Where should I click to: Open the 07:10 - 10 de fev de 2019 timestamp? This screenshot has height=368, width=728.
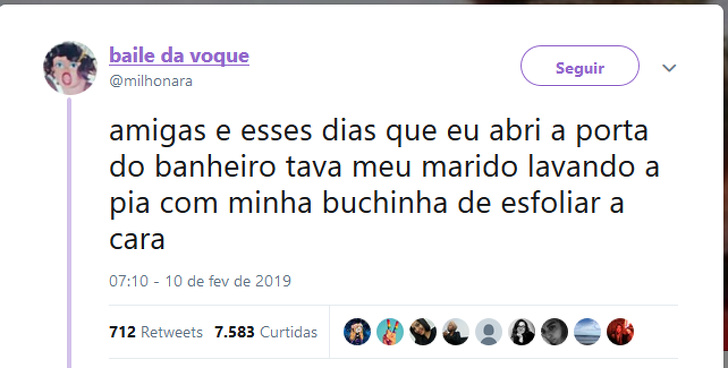[200, 281]
